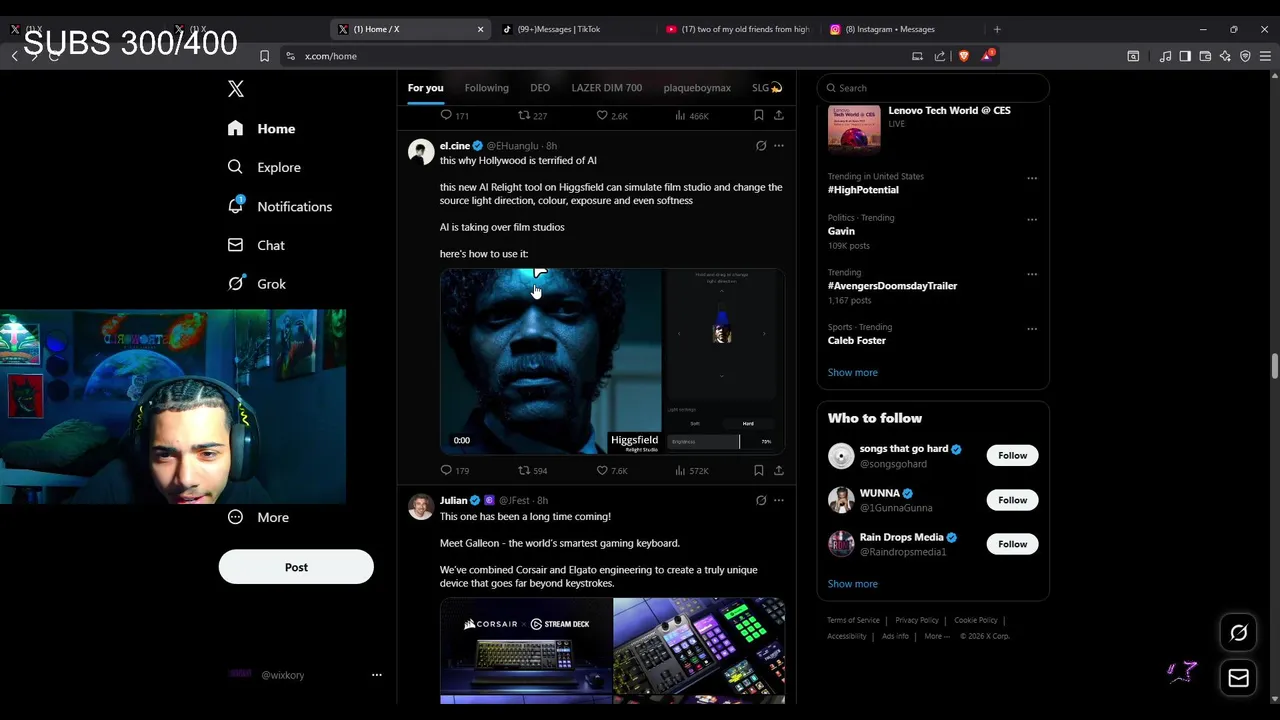Repost el.cine post (594)
This screenshot has height=720, width=1280.
(x=532, y=470)
